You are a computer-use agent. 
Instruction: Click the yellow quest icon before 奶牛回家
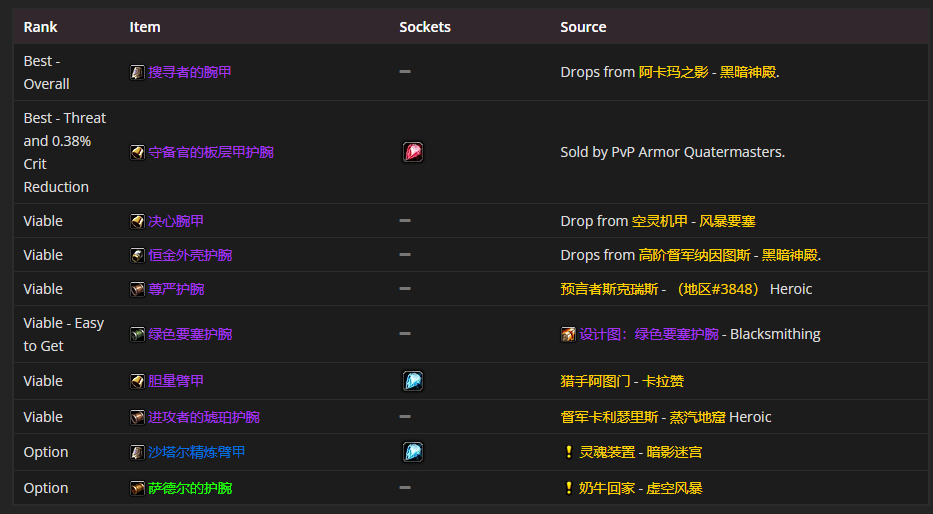click(x=569, y=488)
